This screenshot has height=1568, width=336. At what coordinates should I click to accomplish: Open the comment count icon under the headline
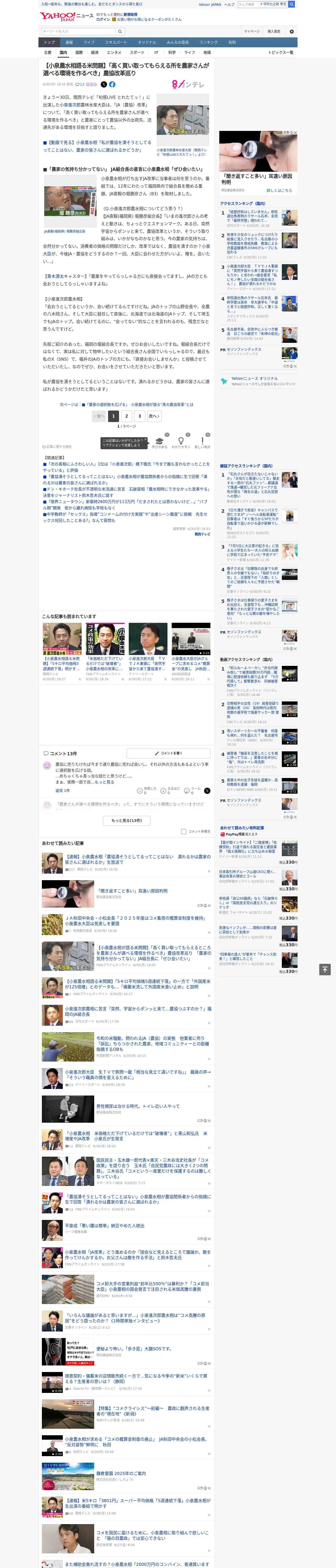pos(80,85)
